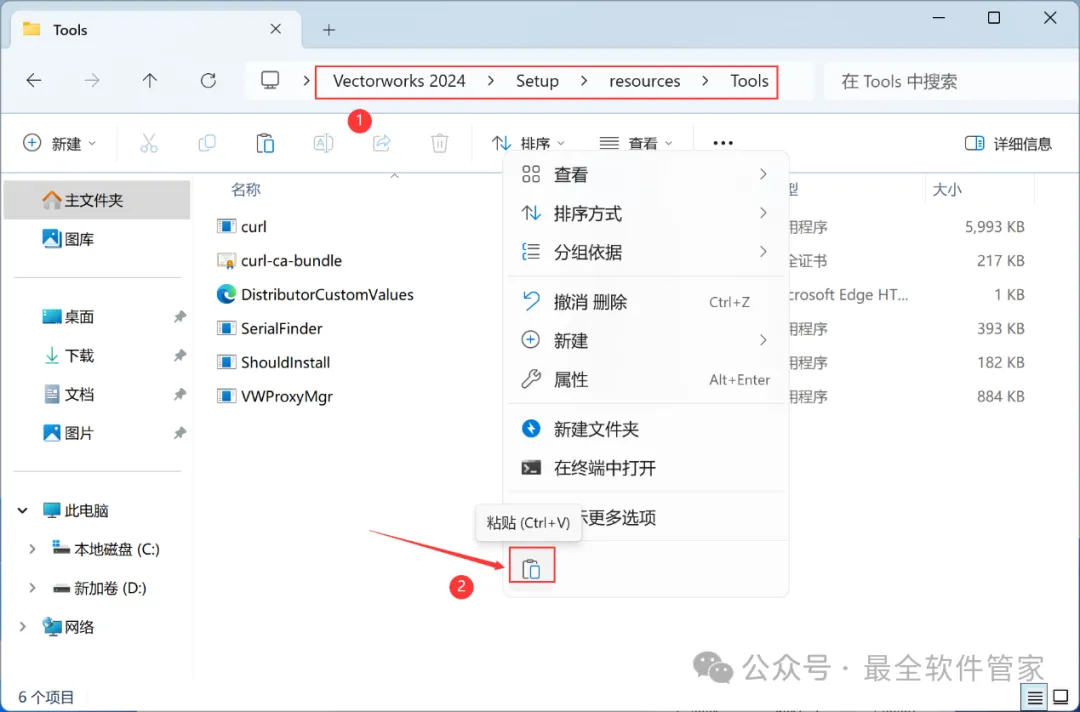This screenshot has width=1080, height=712.
Task: Choose 属性 in context menu
Action: [x=646, y=379]
